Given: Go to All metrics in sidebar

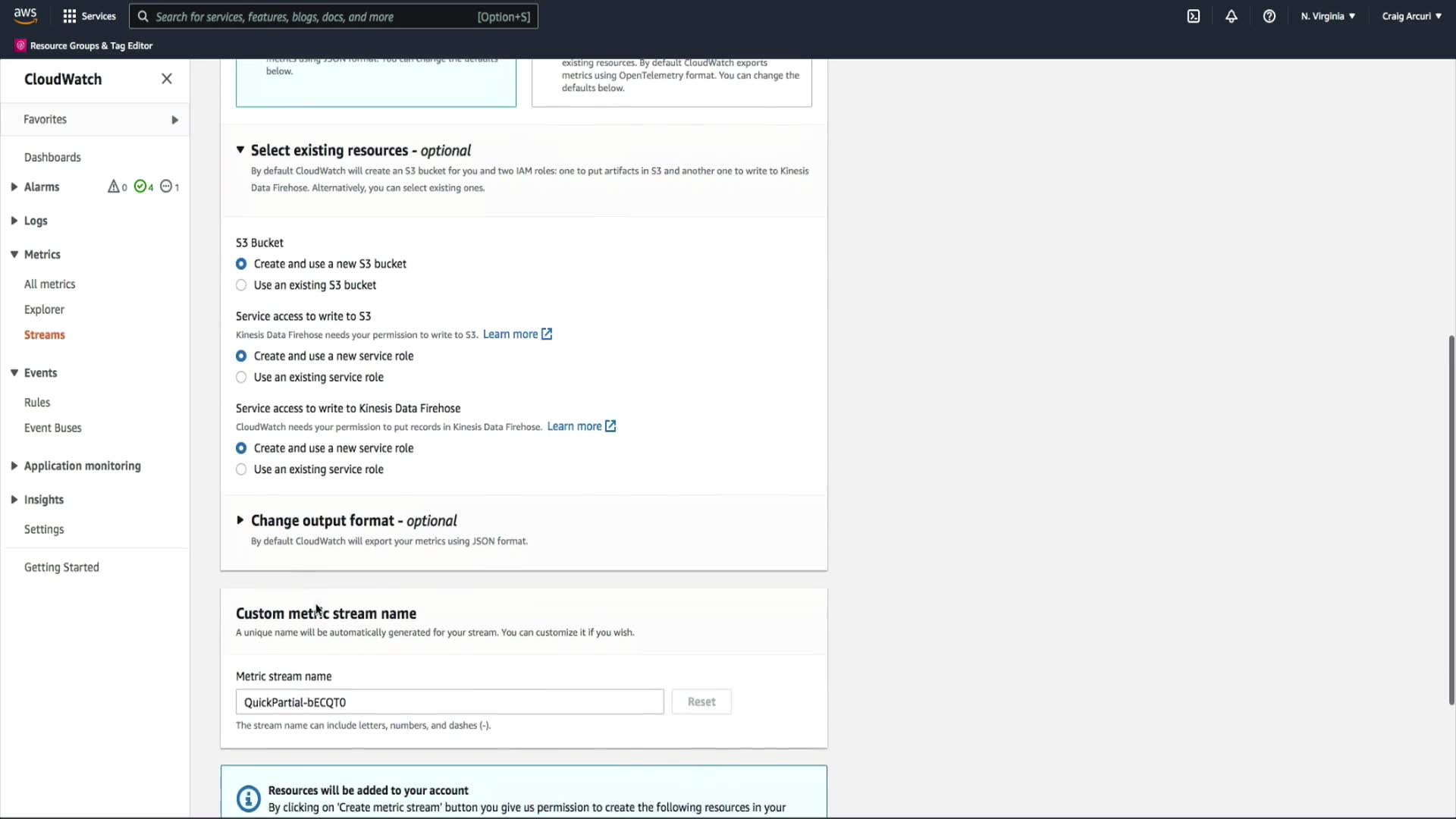Looking at the screenshot, I should coord(50,284).
